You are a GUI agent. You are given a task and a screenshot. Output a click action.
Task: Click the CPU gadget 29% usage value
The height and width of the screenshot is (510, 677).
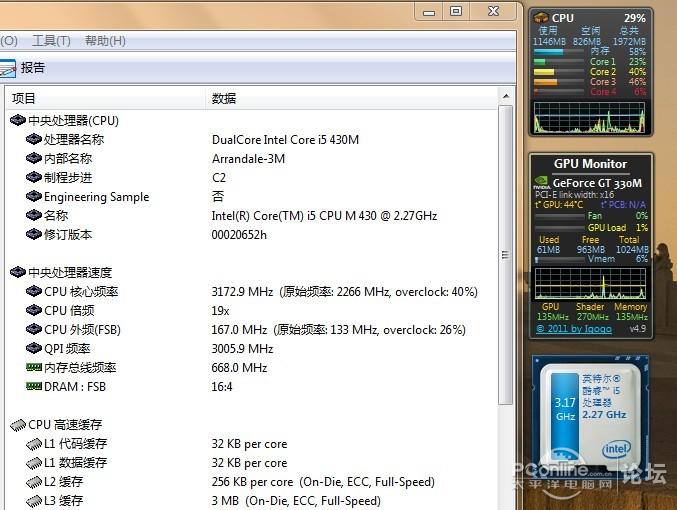click(x=634, y=18)
